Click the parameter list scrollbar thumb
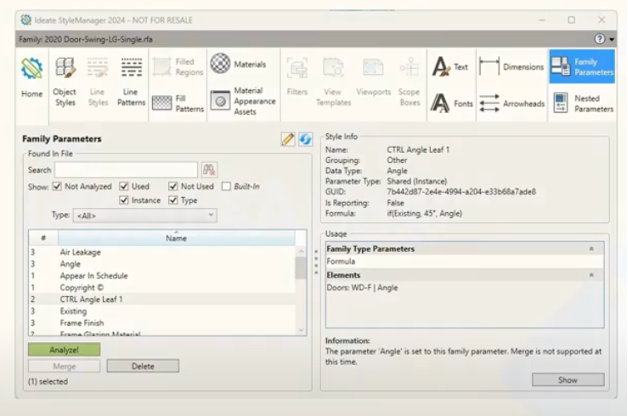 click(x=301, y=267)
